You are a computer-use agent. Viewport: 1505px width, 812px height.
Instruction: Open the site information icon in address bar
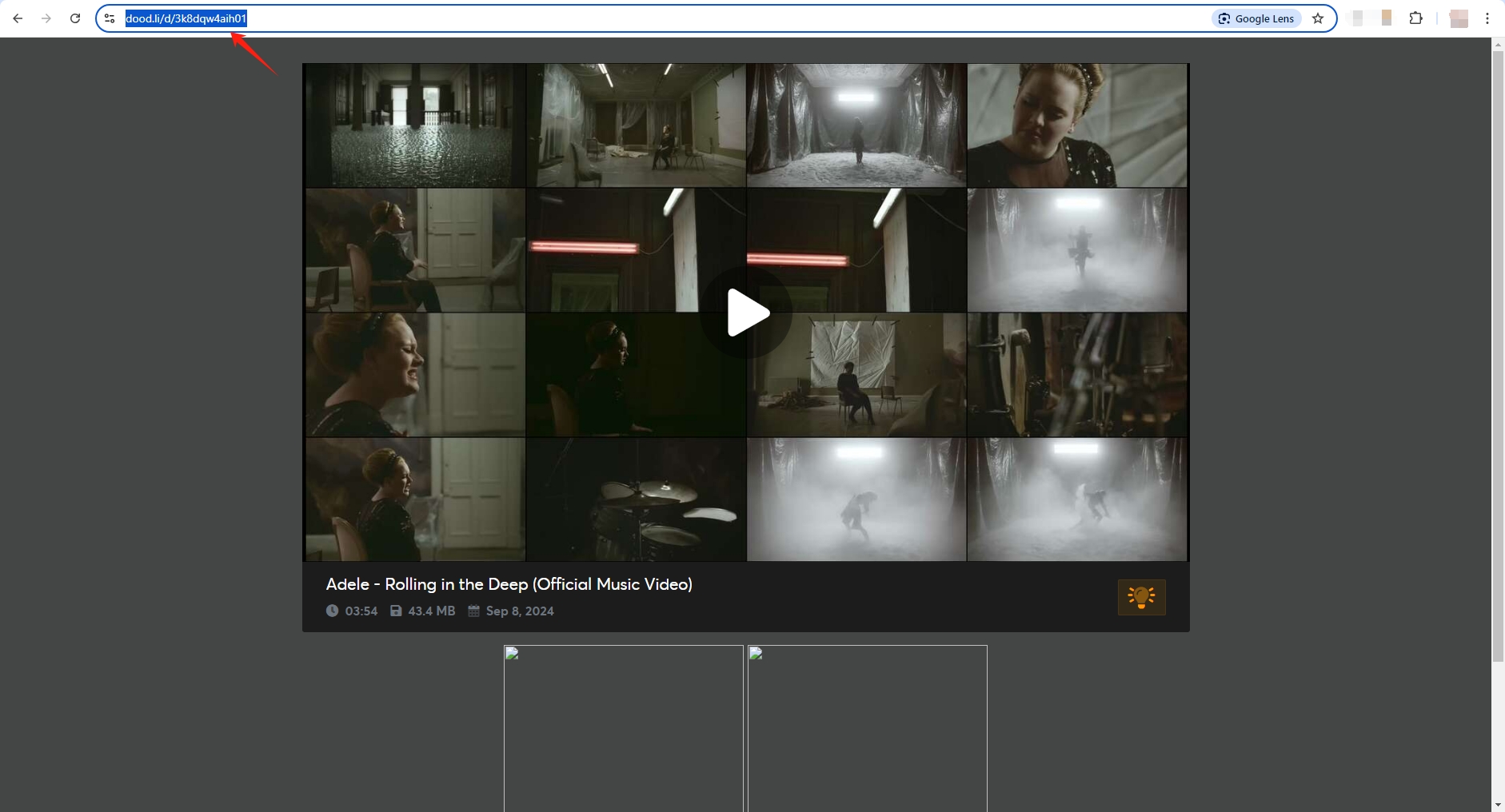pyautogui.click(x=110, y=18)
